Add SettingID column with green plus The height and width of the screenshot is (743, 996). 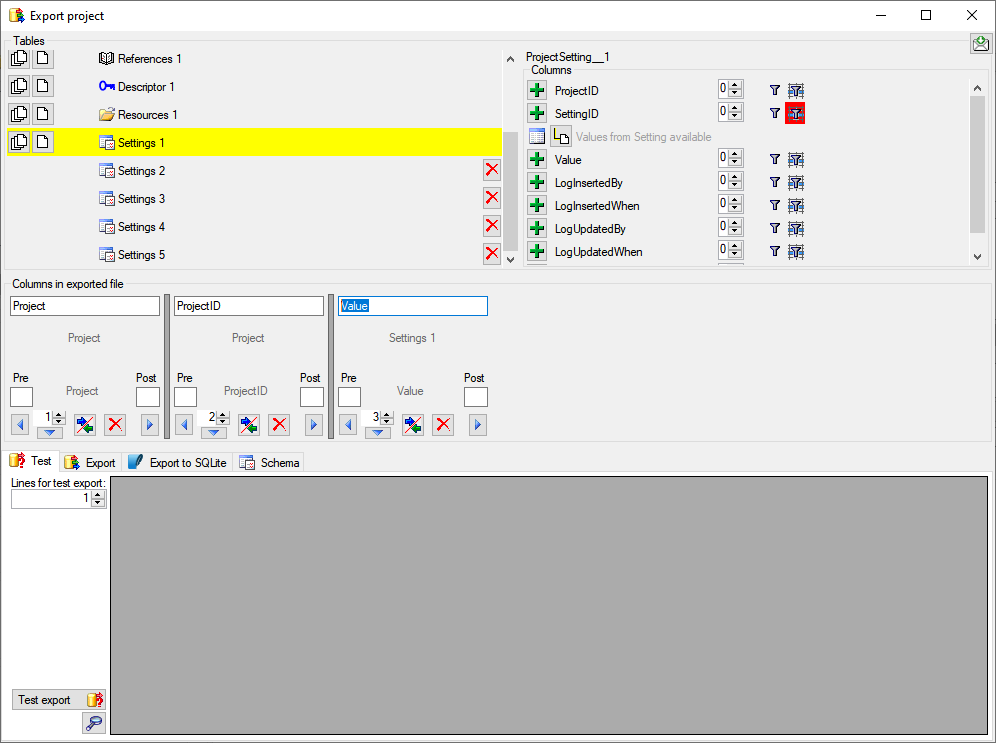(x=537, y=113)
